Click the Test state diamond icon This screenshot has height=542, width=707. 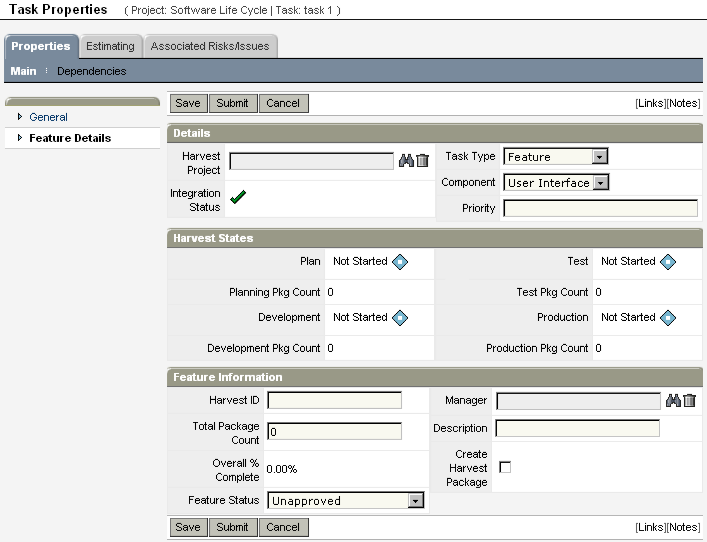668,262
